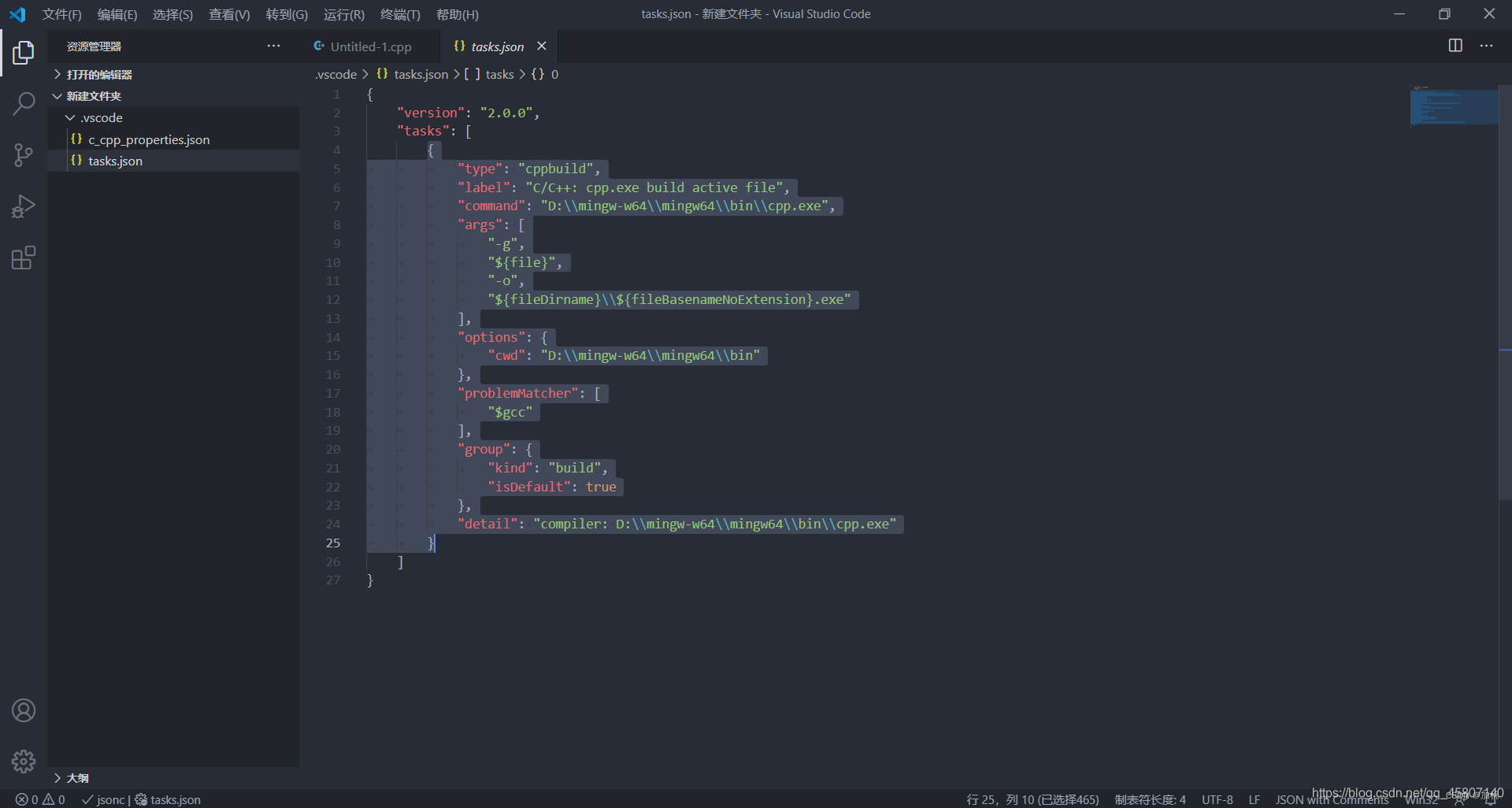The width and height of the screenshot is (1512, 808).
Task: Click the "$gcc" string on line 18
Action: click(510, 412)
